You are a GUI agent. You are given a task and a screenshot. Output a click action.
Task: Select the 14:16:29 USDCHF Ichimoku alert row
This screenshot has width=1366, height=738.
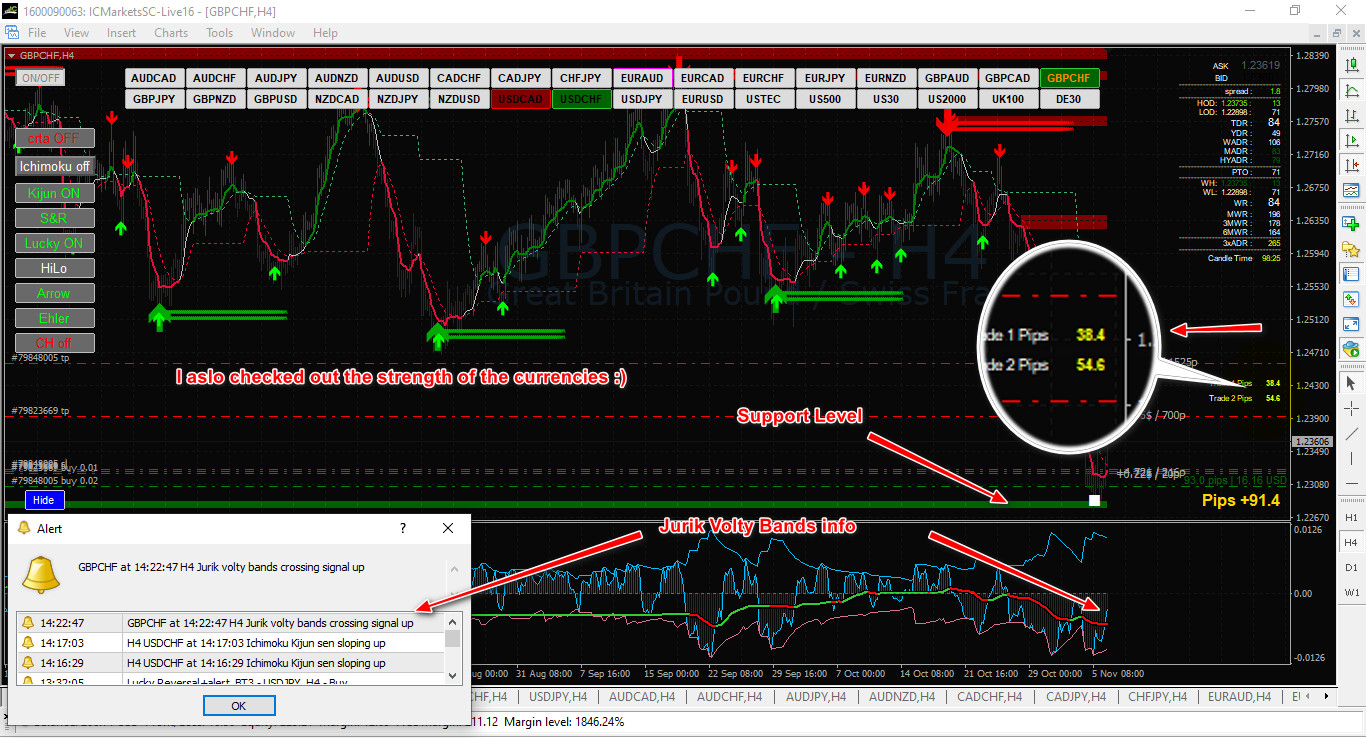pos(230,663)
